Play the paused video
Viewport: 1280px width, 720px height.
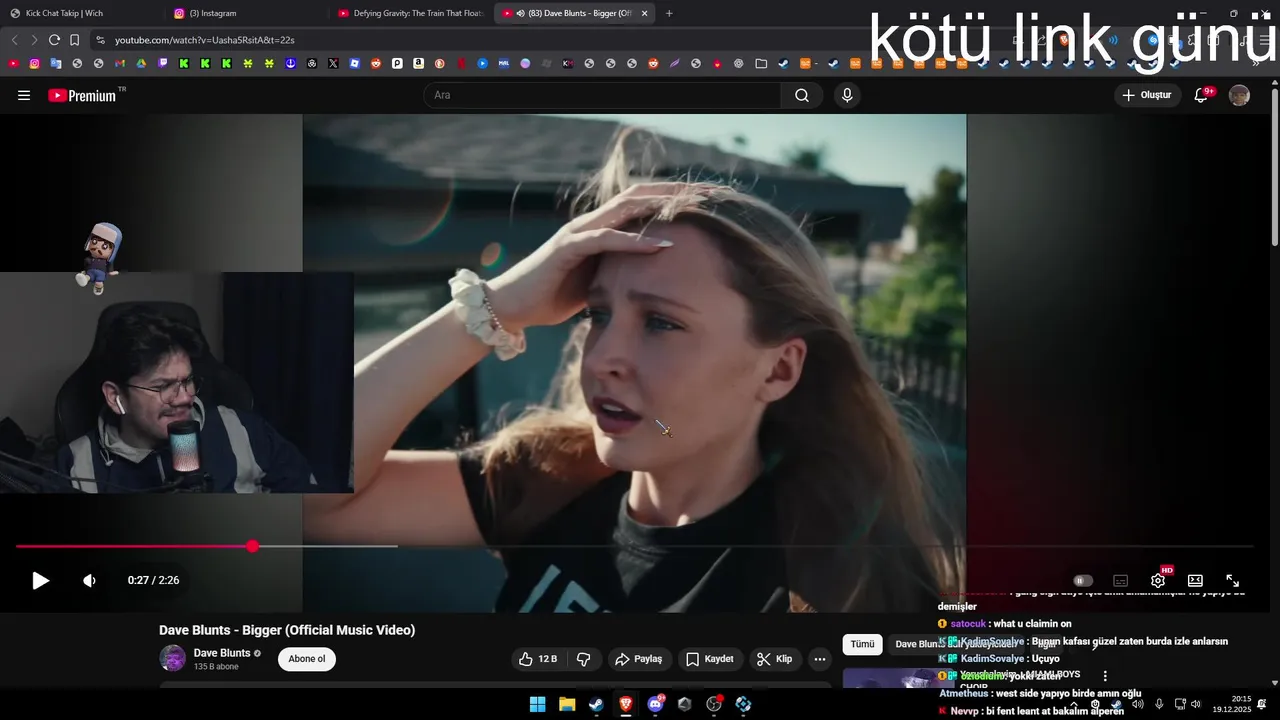coord(40,580)
